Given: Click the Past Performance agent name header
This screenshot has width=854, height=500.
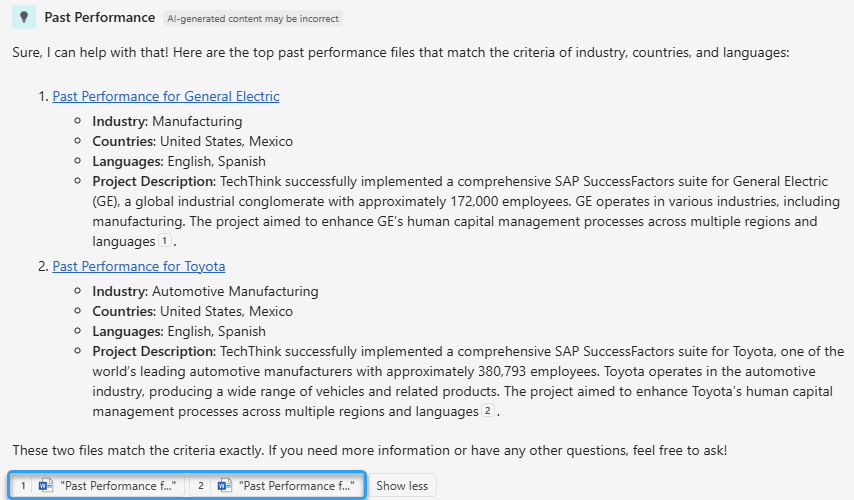Looking at the screenshot, I should (x=100, y=18).
